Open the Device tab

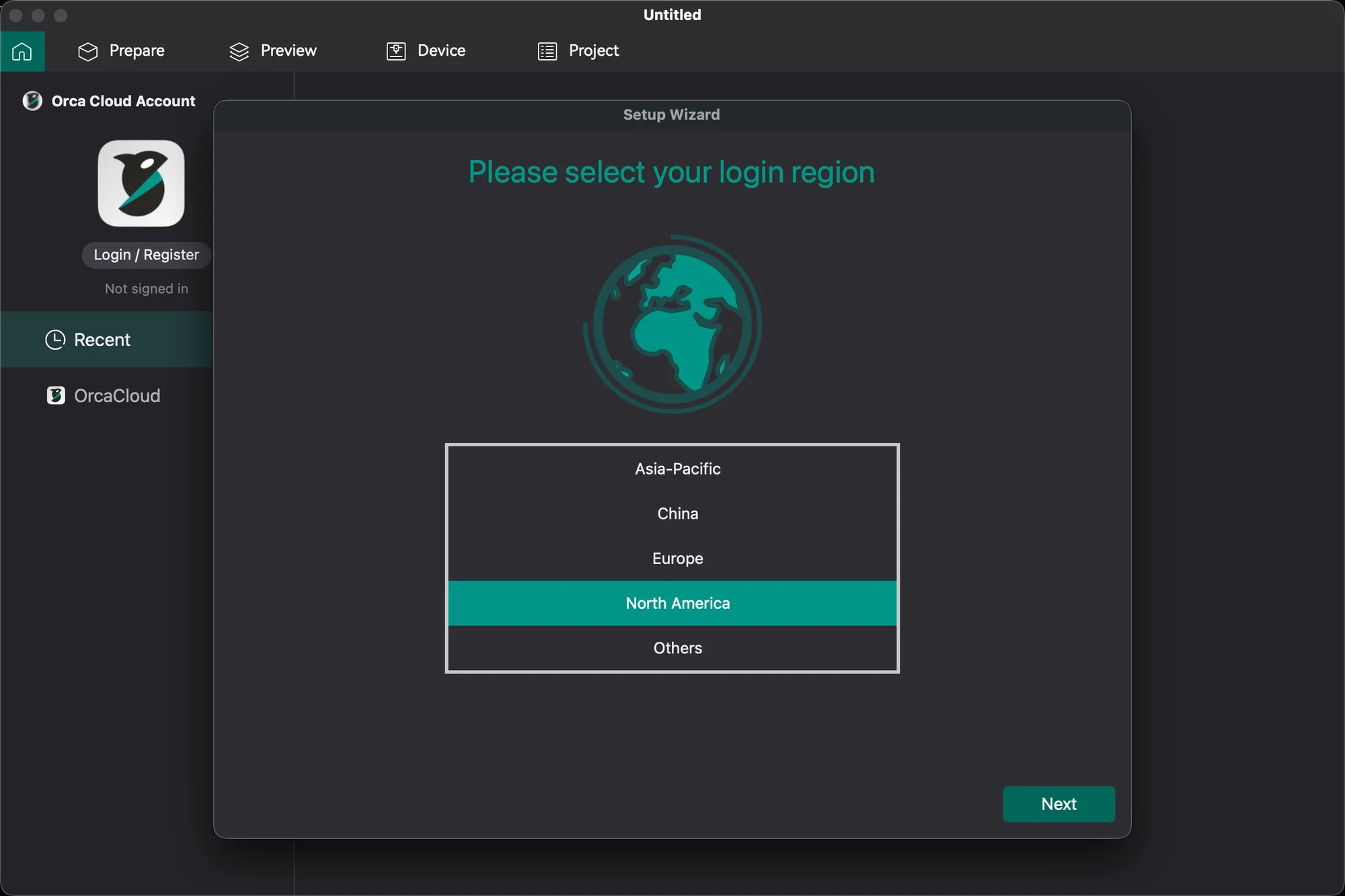coord(426,51)
